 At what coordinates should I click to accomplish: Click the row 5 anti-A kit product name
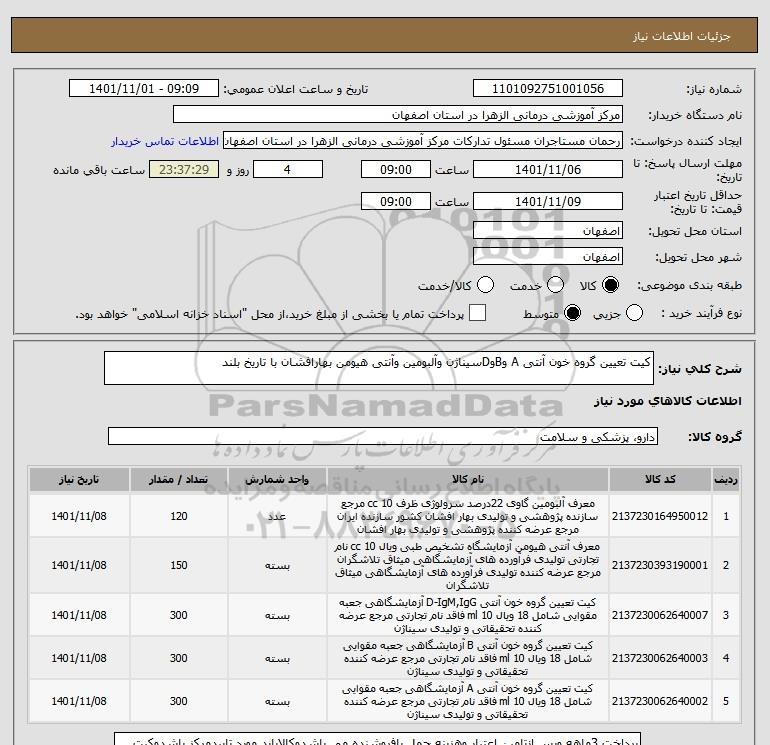[x=468, y=701]
